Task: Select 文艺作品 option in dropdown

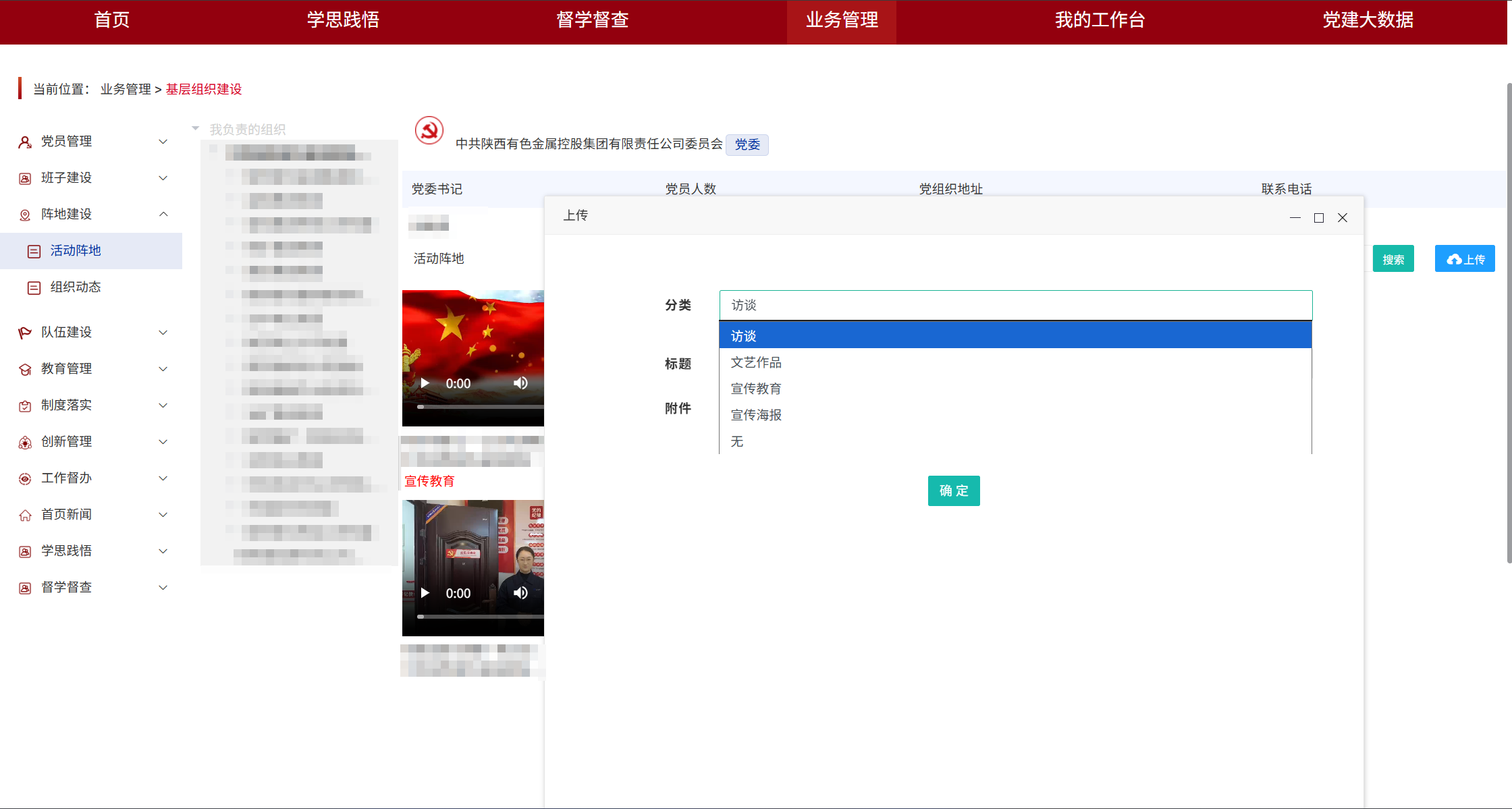Action: [x=756, y=362]
